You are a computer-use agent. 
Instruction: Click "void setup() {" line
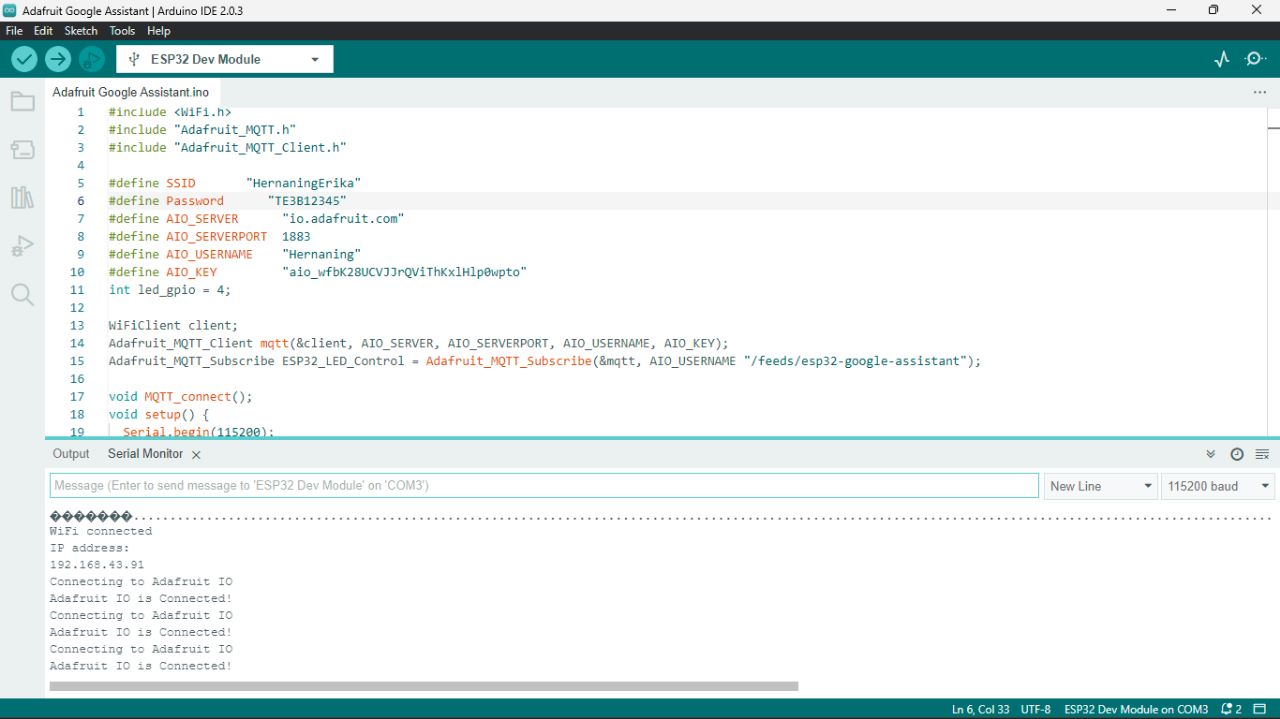pos(159,414)
